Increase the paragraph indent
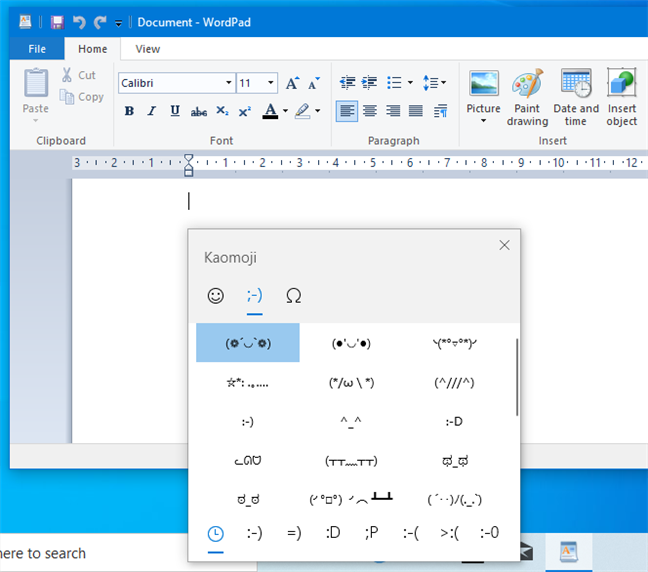 369,83
